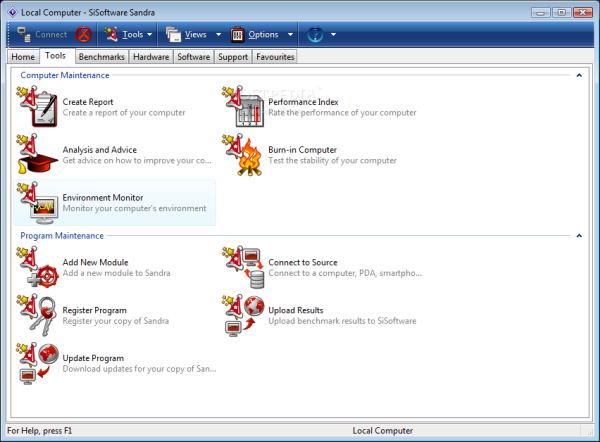
Task: Click the Performance Index title text
Action: (x=303, y=102)
